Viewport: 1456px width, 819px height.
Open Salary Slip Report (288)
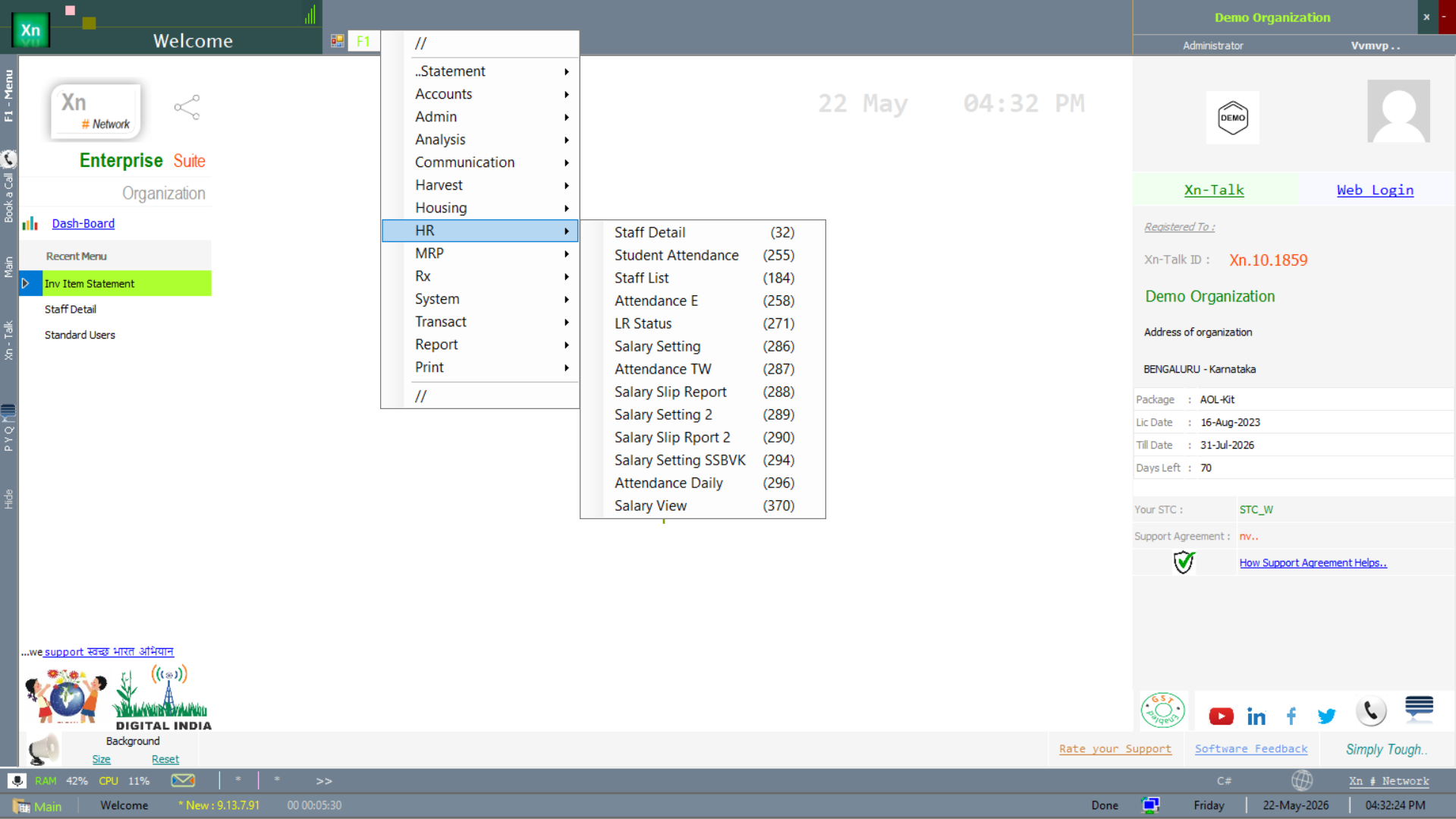(x=703, y=392)
